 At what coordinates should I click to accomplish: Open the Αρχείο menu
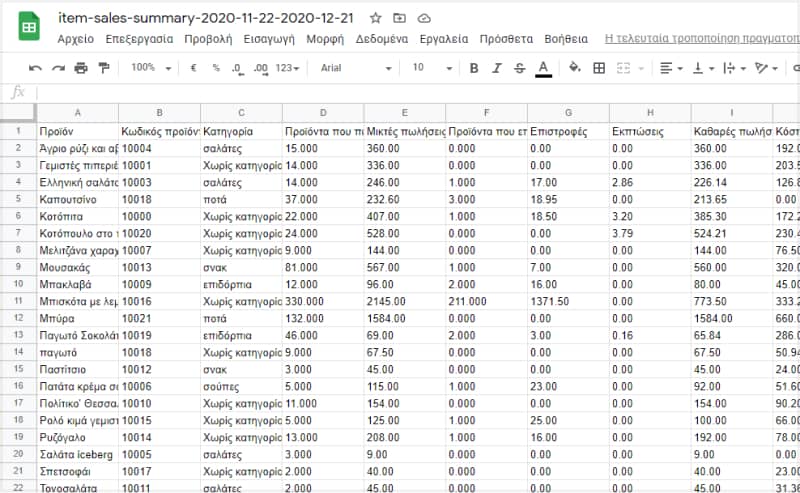pyautogui.click(x=76, y=39)
